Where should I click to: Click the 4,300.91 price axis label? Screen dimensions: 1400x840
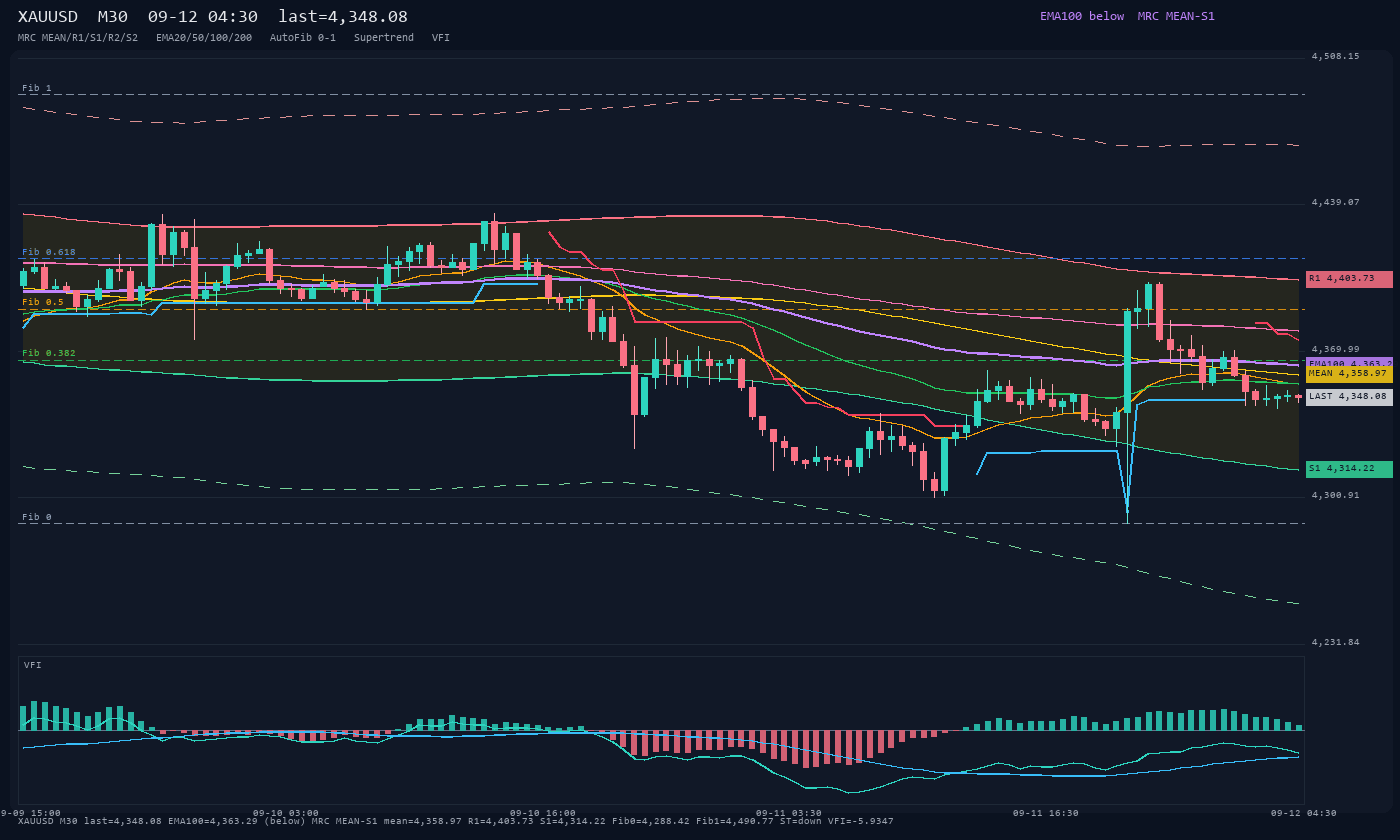pos(1336,496)
